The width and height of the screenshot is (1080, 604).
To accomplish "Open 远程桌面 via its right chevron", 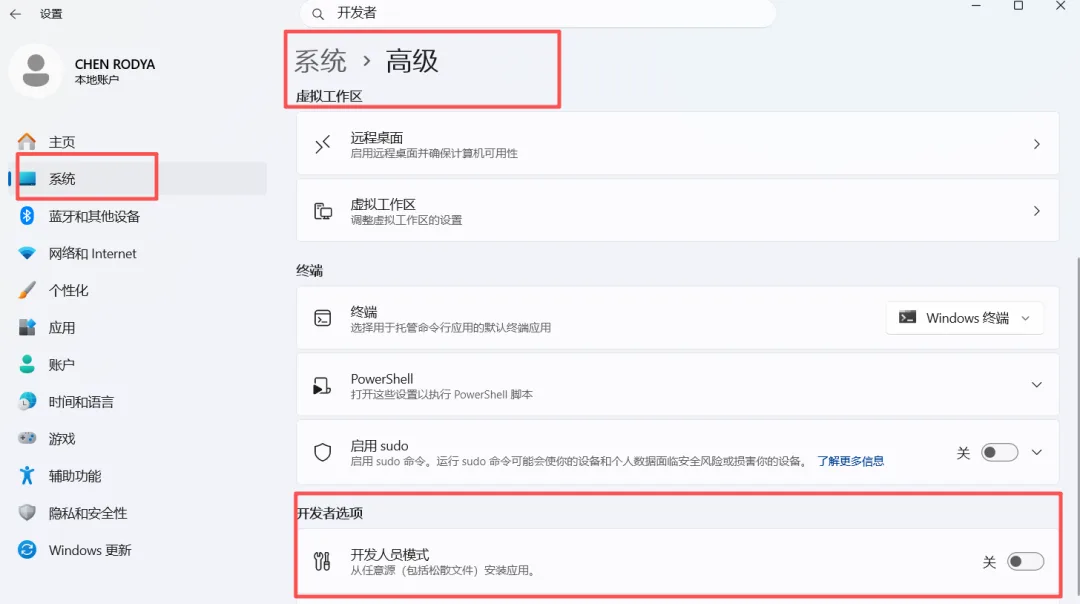I will tap(1036, 144).
